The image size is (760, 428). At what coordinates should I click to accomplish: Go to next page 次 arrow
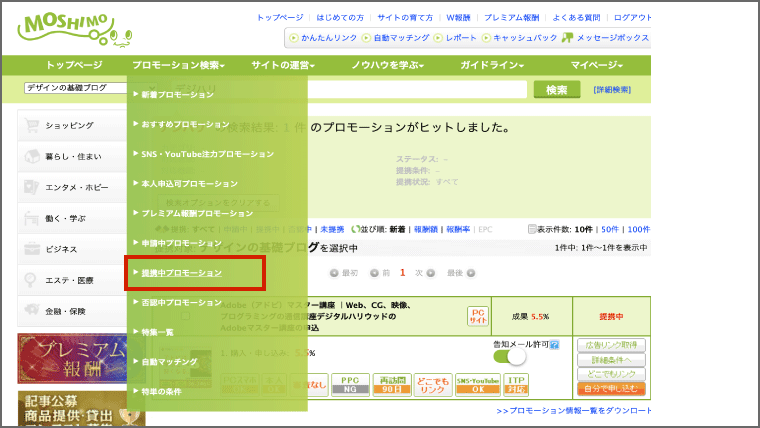point(430,273)
